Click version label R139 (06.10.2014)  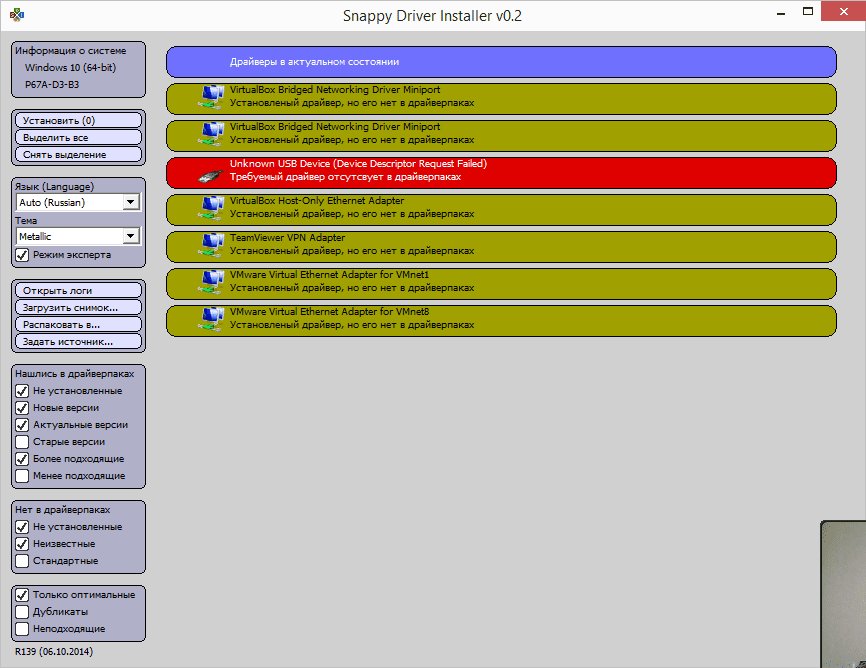54,651
